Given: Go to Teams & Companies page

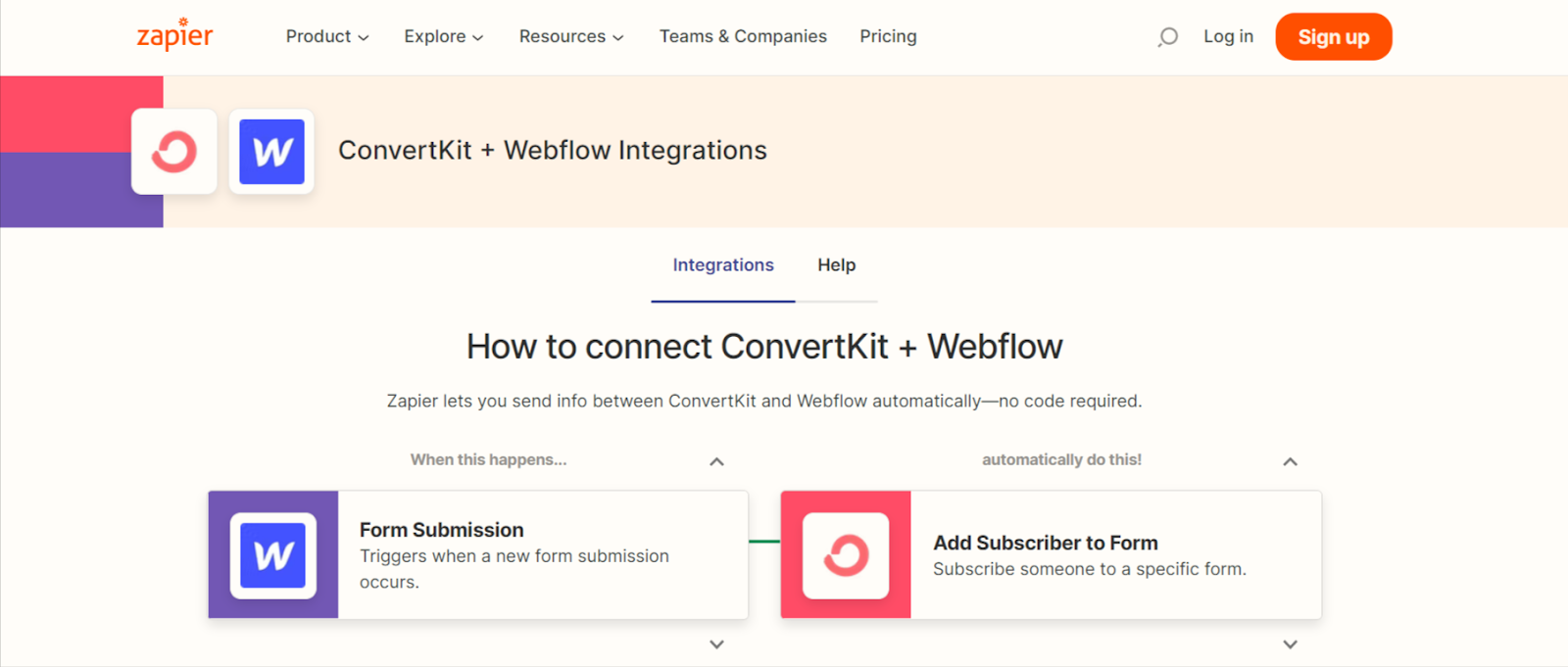Looking at the screenshot, I should (743, 36).
